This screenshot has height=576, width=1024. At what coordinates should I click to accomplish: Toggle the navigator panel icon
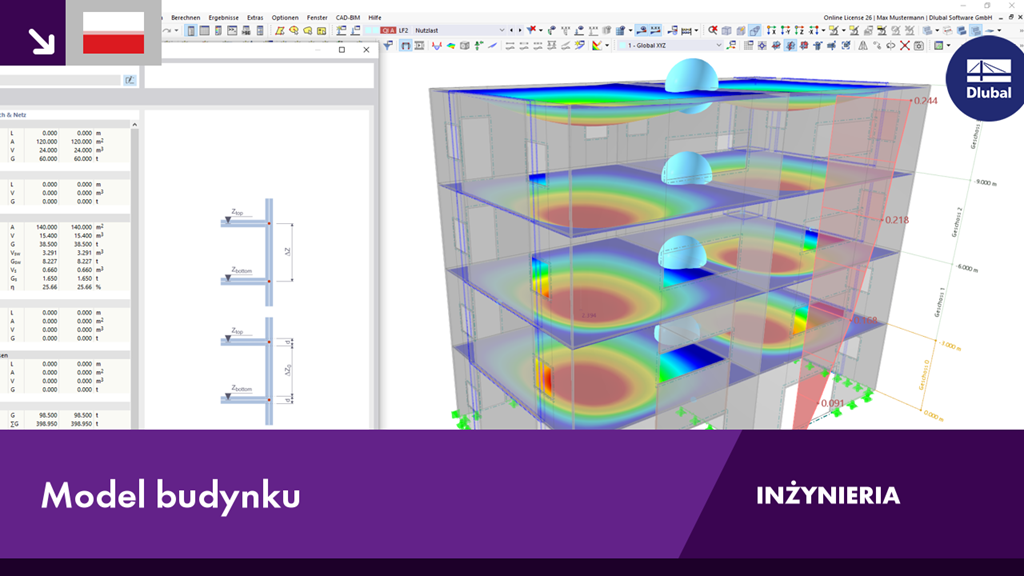pyautogui.click(x=191, y=30)
